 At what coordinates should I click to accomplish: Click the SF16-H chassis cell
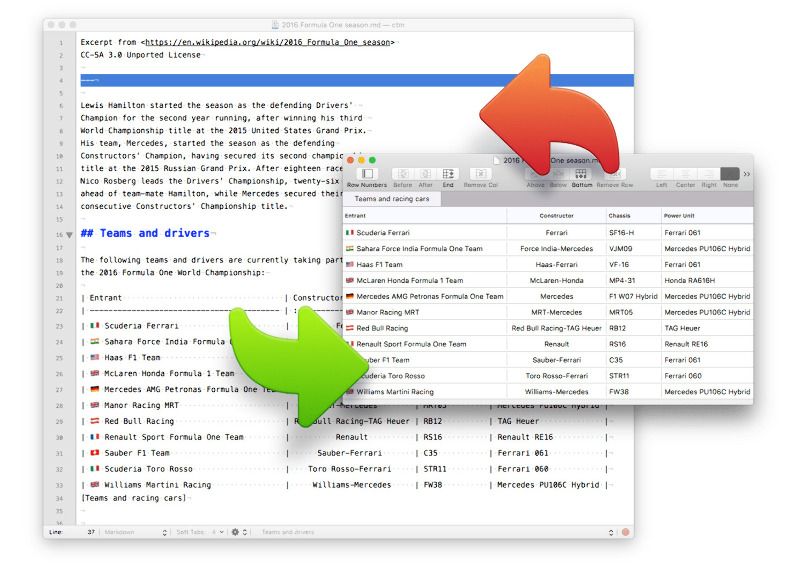(x=634, y=233)
